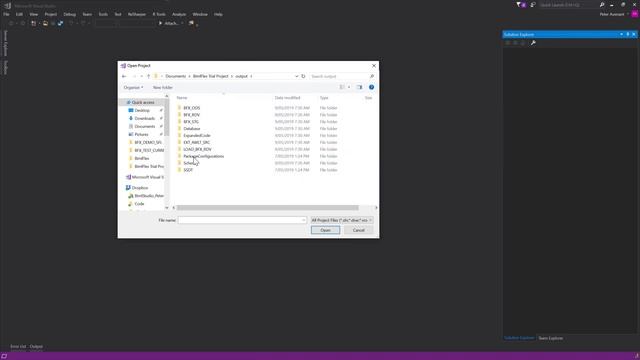
Task: Select BimlFlex folder in navigation pane
Action: click(141, 158)
